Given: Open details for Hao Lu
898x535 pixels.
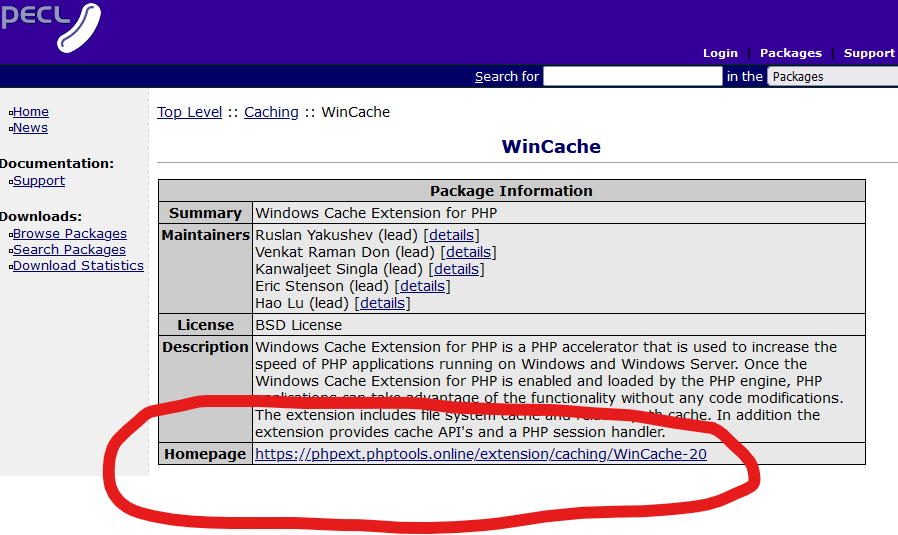Looking at the screenshot, I should pos(383,303).
